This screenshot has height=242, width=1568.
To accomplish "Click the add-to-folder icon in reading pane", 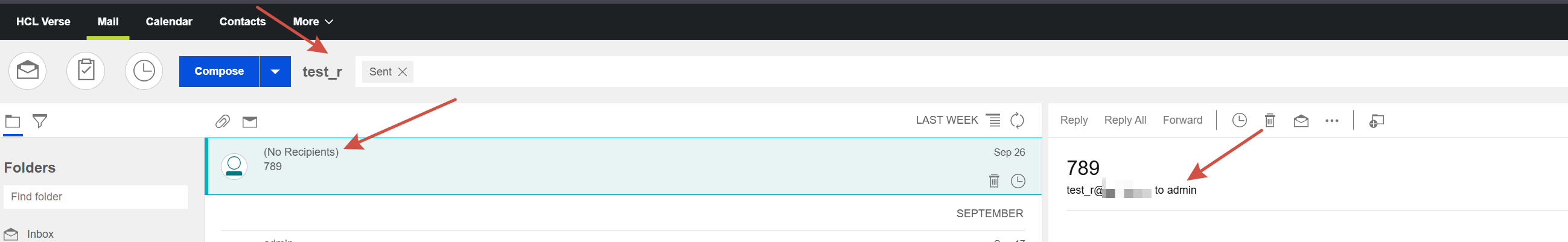I will 1376,121.
